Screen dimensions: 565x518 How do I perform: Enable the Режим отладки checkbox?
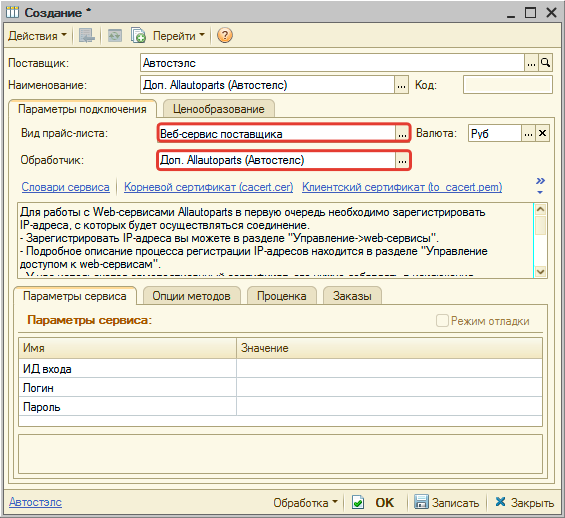[442, 320]
